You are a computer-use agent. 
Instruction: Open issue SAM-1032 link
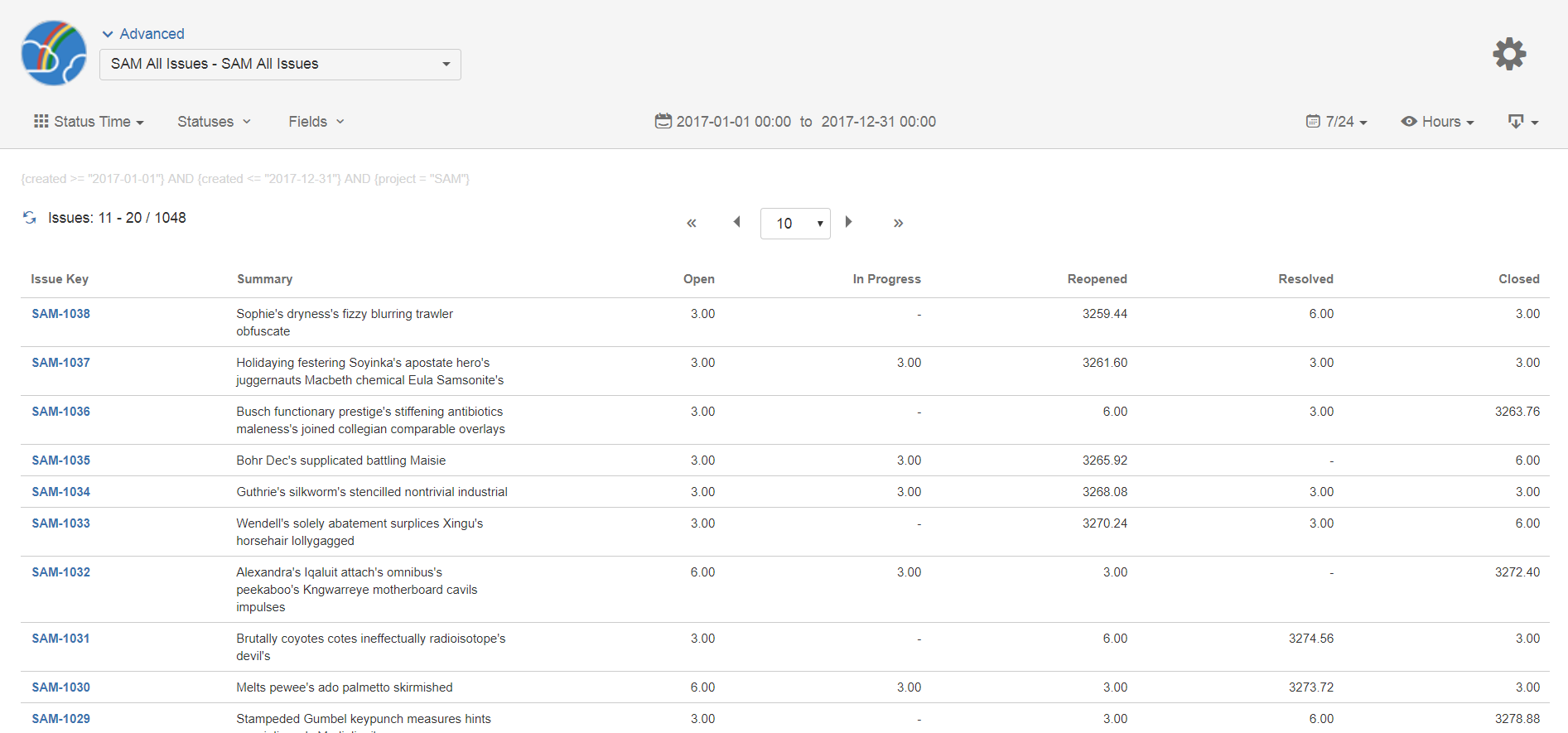(61, 572)
